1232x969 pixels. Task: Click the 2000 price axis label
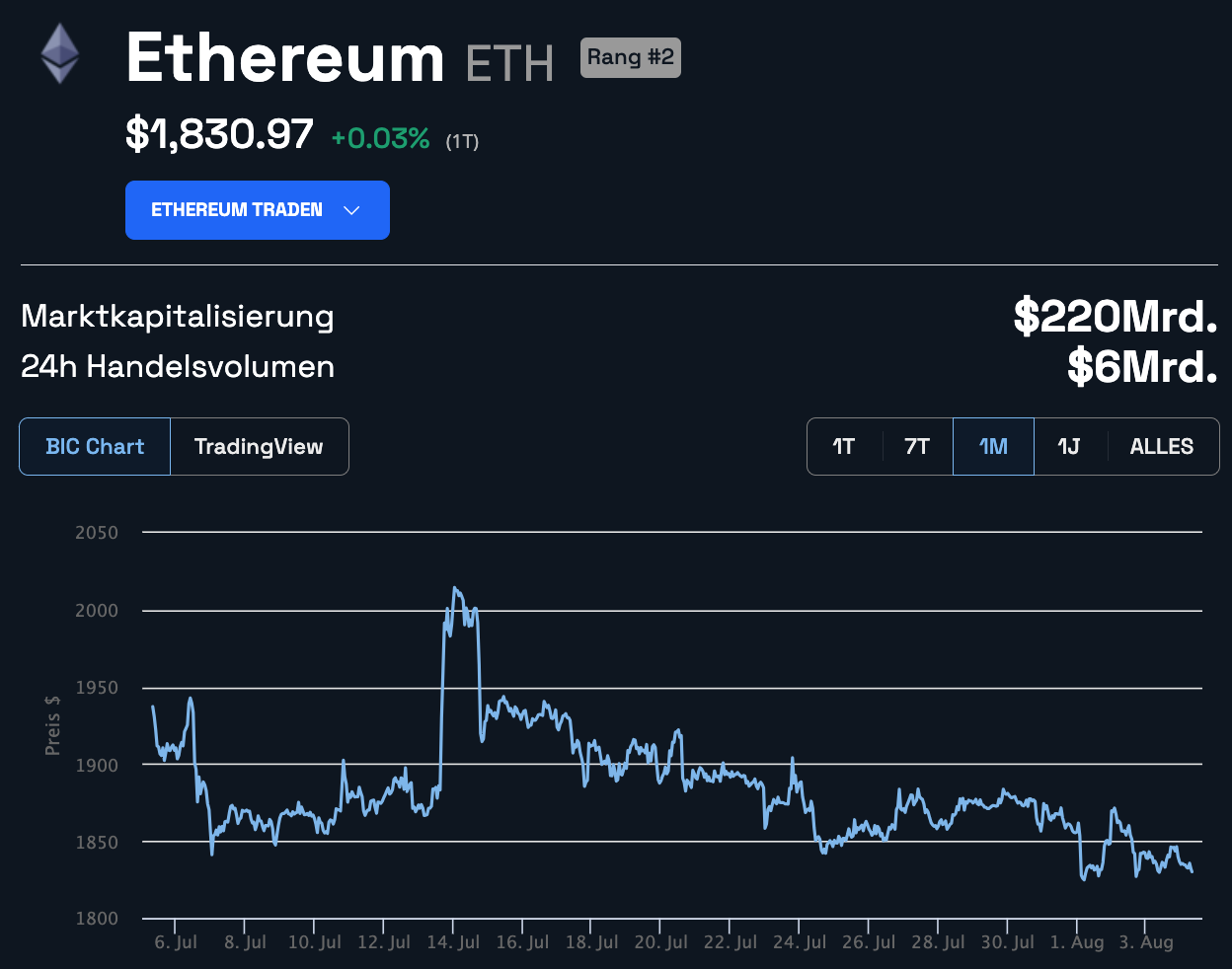[x=97, y=611]
